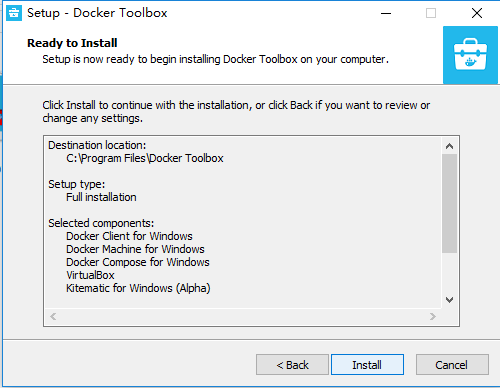
Task: Start installation with the Install button
Action: (x=367, y=365)
